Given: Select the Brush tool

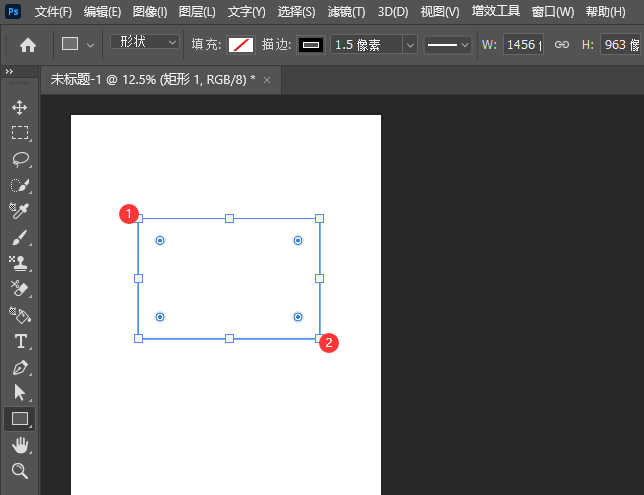Looking at the screenshot, I should coord(19,238).
